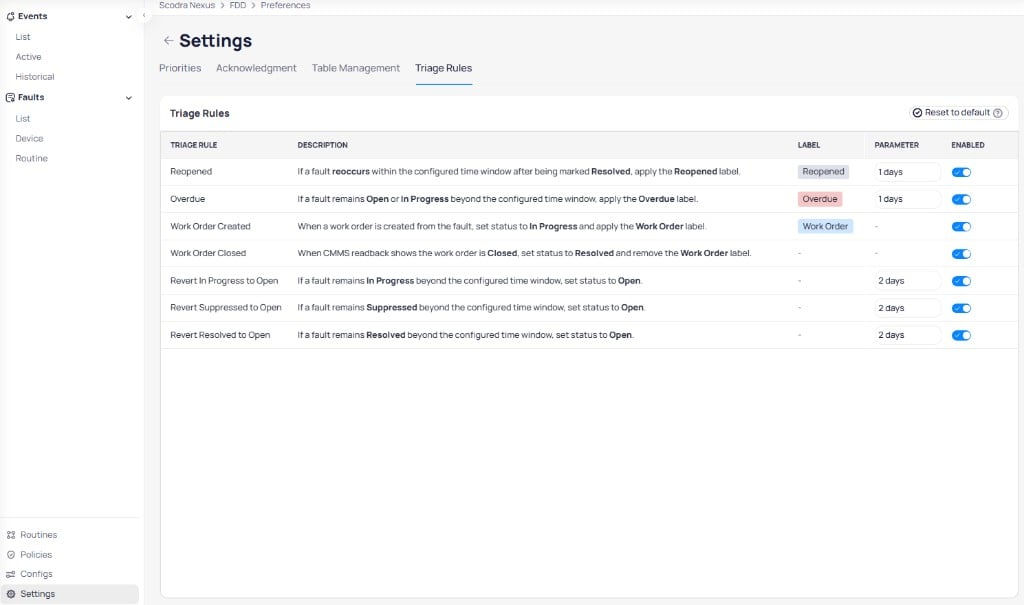Image resolution: width=1024 pixels, height=605 pixels.
Task: Click the DESCRIPTION column header
Action: 323,145
